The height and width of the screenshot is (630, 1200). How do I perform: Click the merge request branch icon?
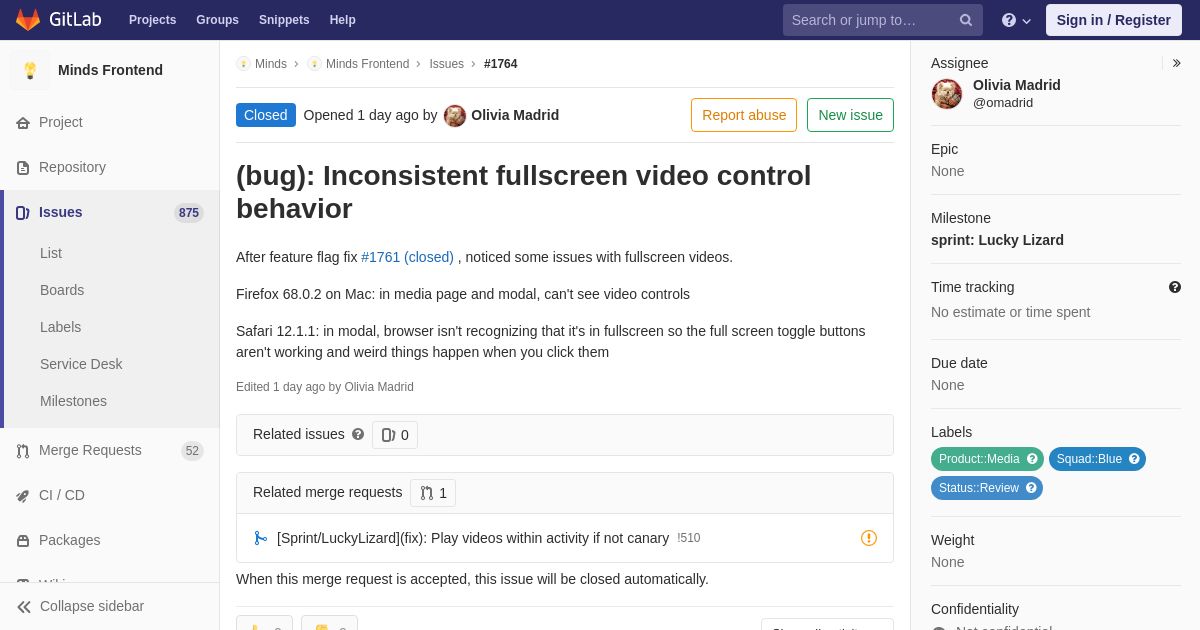click(260, 538)
